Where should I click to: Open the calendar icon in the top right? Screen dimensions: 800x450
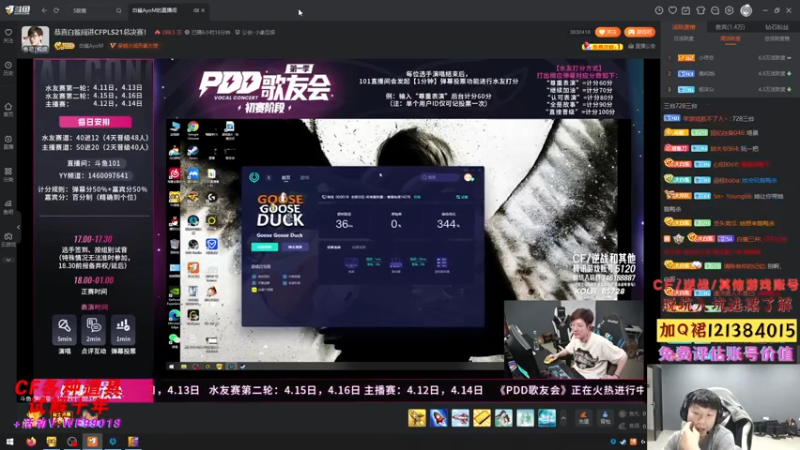click(x=686, y=10)
